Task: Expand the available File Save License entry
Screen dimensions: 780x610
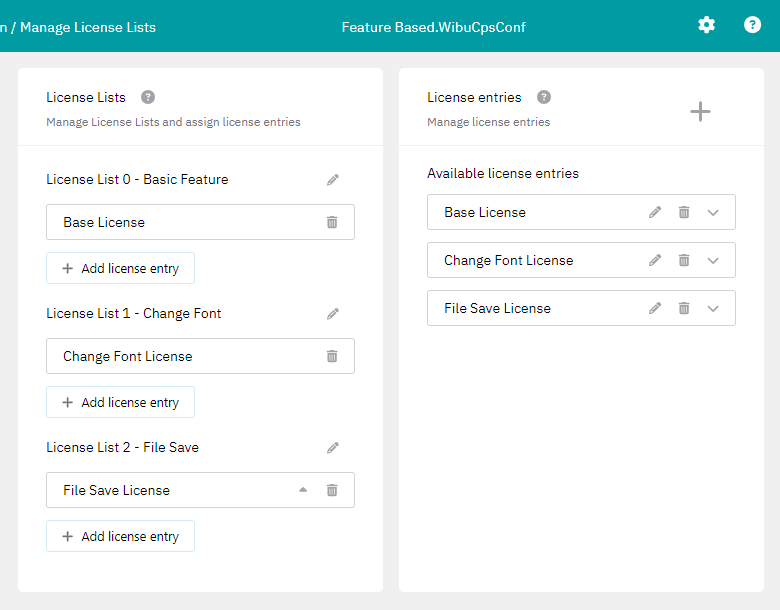Action: pos(713,308)
